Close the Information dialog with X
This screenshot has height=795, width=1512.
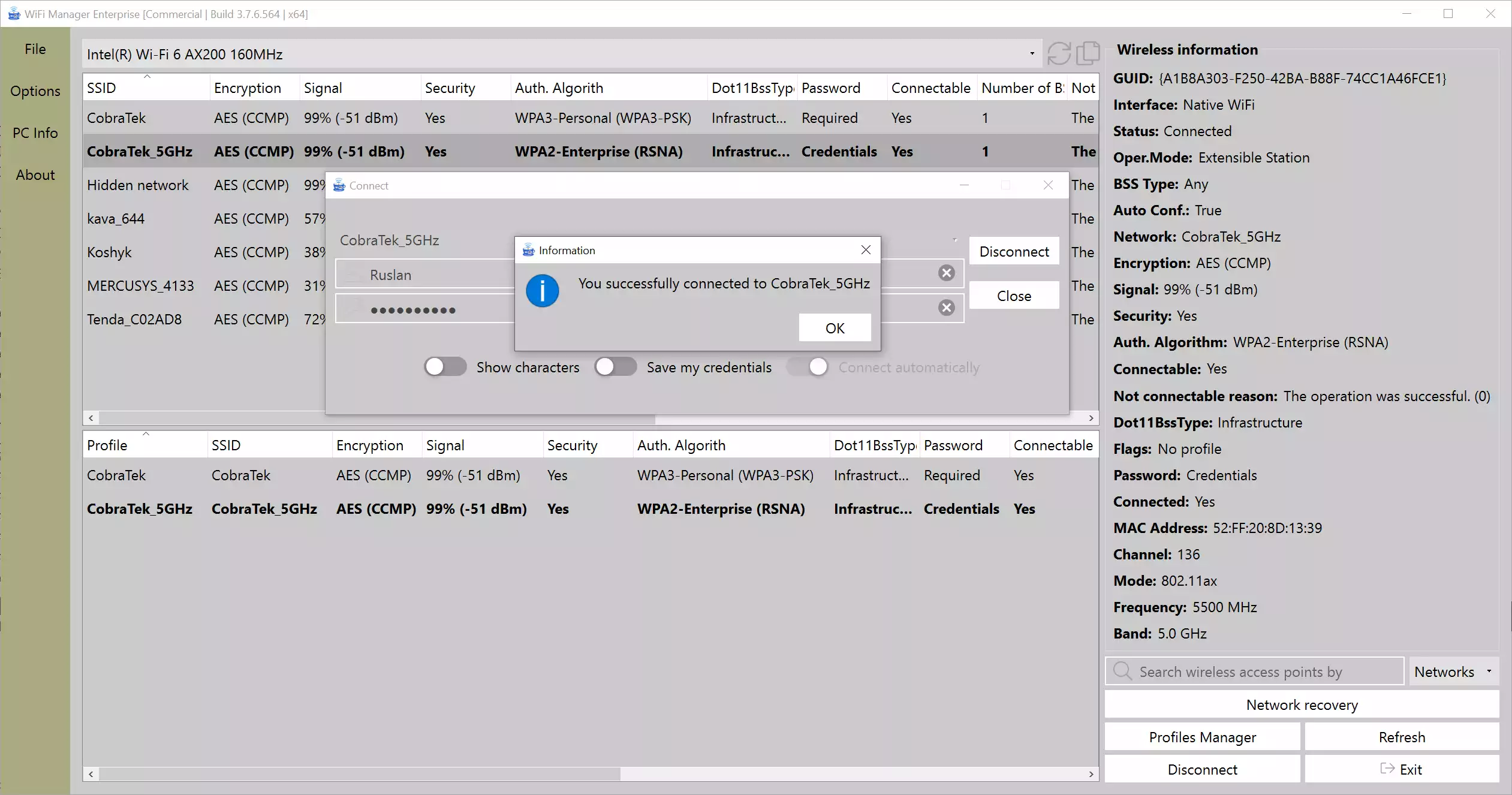pos(866,250)
